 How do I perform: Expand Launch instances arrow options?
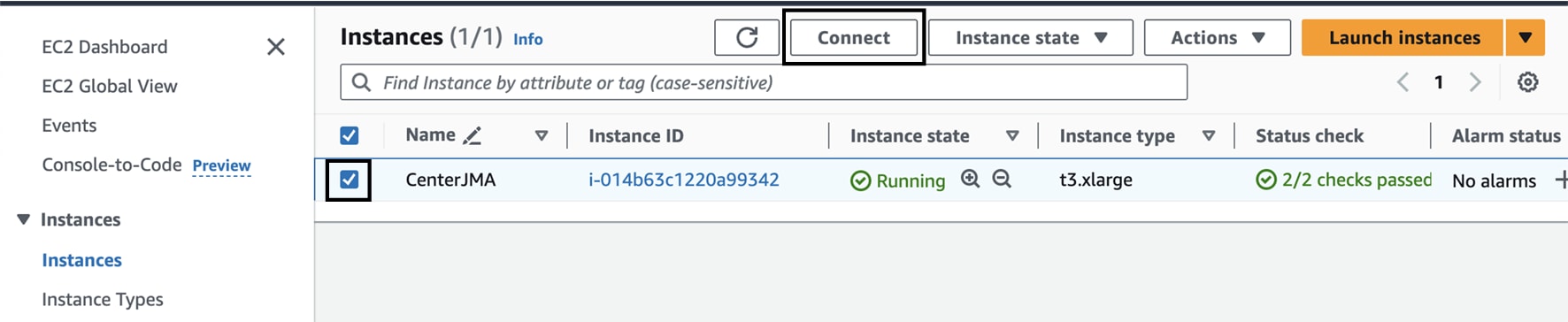click(1525, 37)
